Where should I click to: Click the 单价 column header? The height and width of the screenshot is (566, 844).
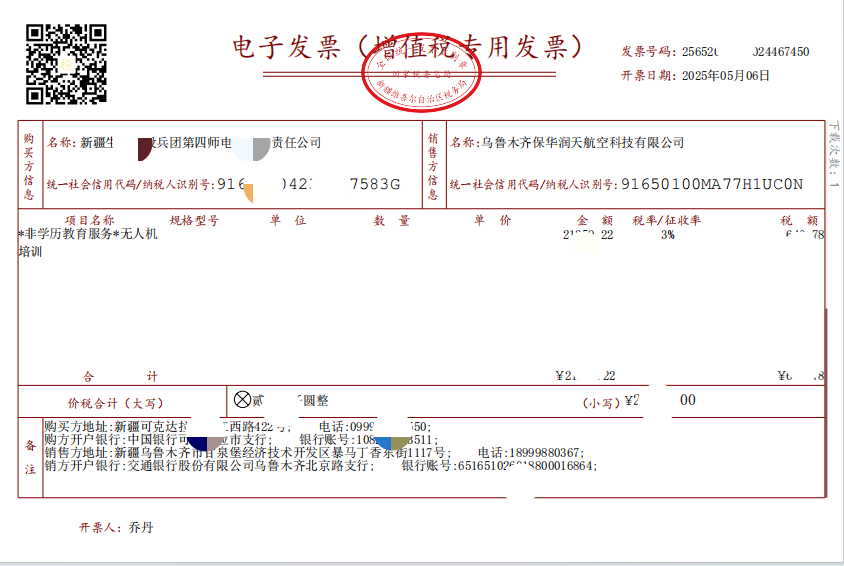click(492, 220)
